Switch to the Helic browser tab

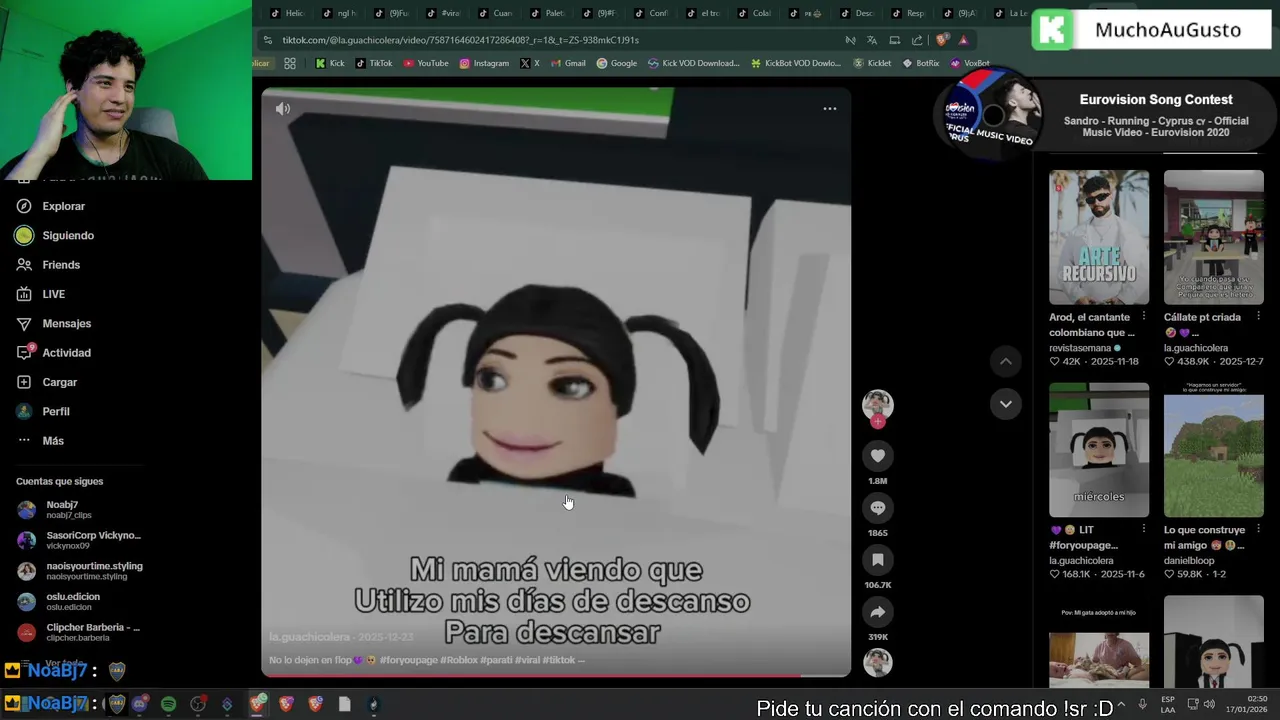286,13
